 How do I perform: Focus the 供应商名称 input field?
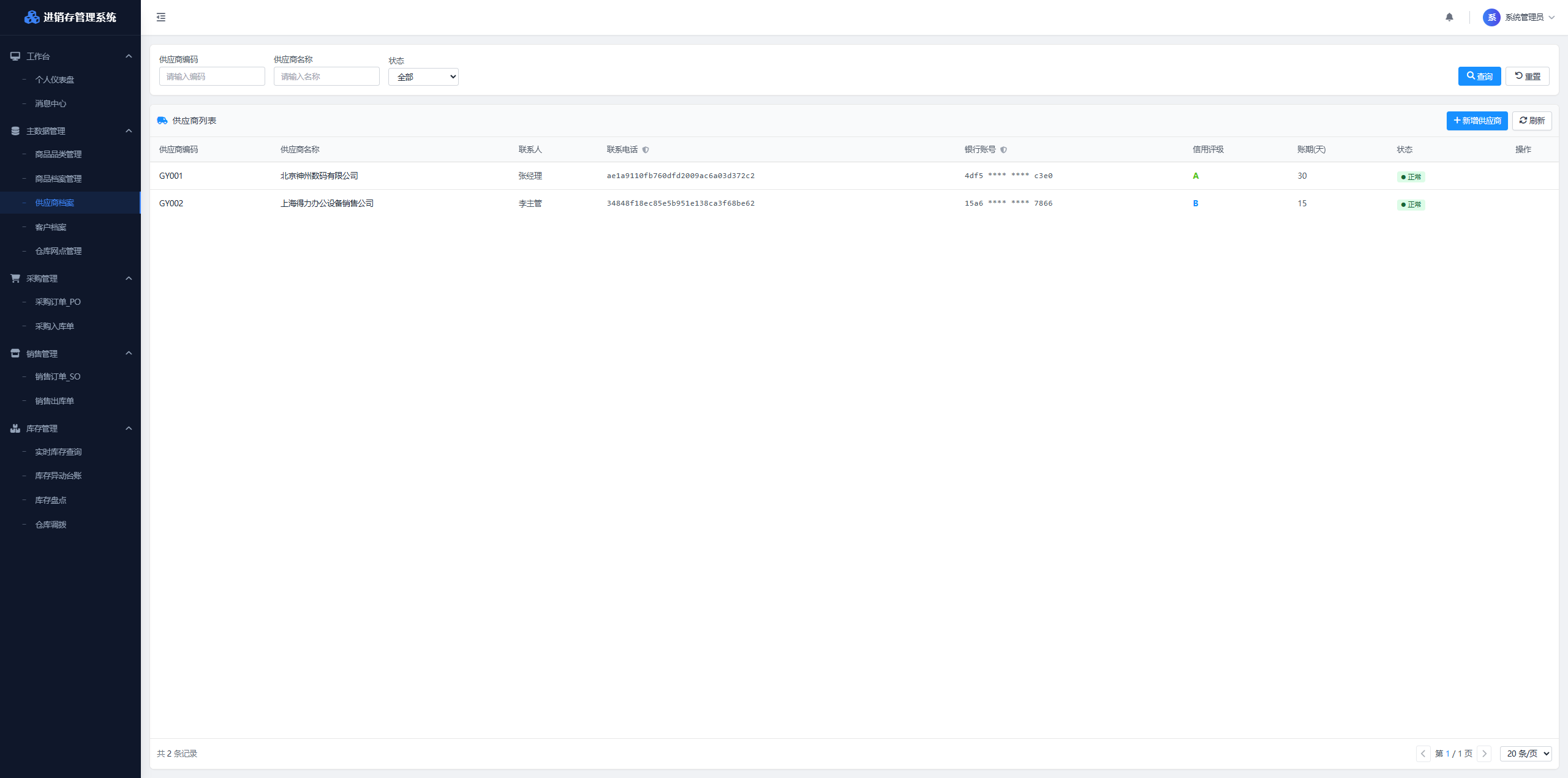pos(326,77)
